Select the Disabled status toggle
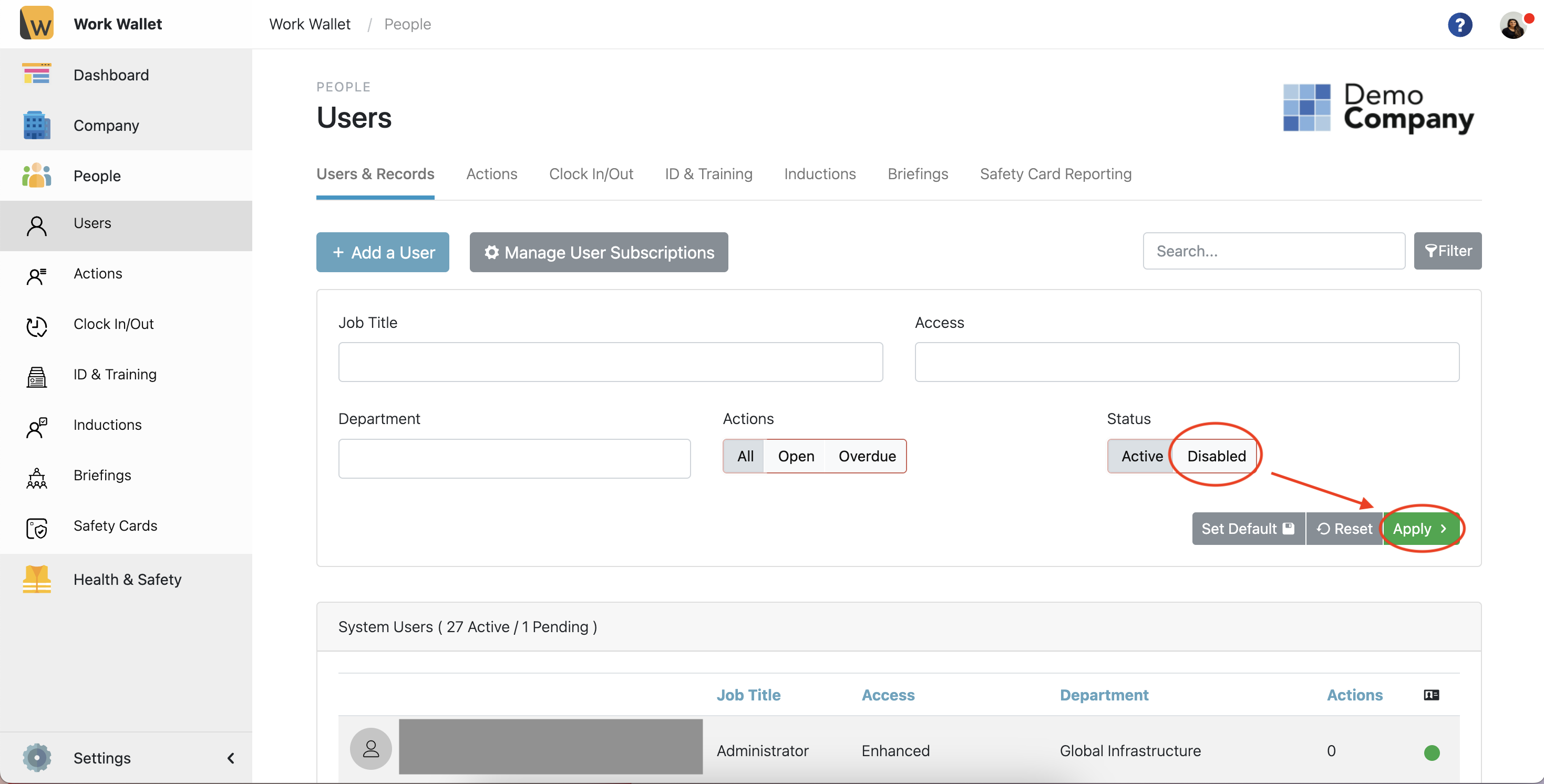Viewport: 1544px width, 784px height. click(1216, 456)
